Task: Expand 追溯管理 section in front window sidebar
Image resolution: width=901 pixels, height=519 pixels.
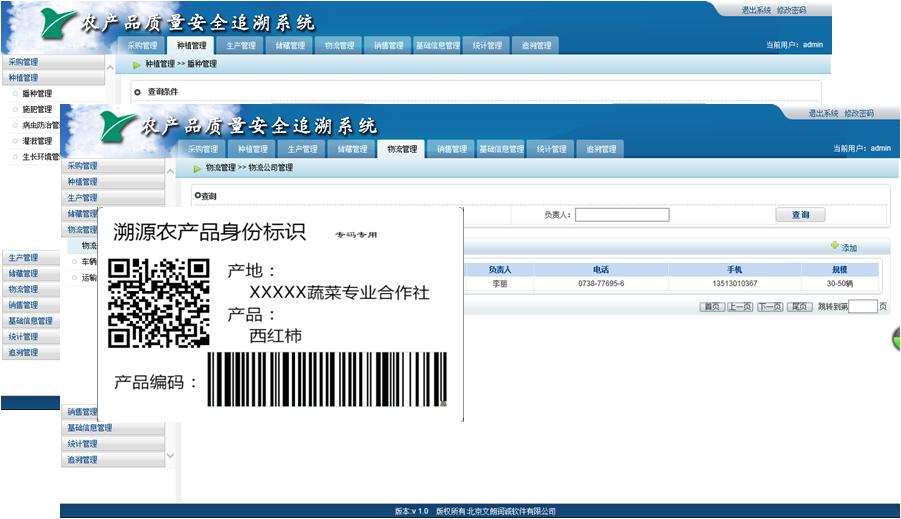Action: [113, 460]
